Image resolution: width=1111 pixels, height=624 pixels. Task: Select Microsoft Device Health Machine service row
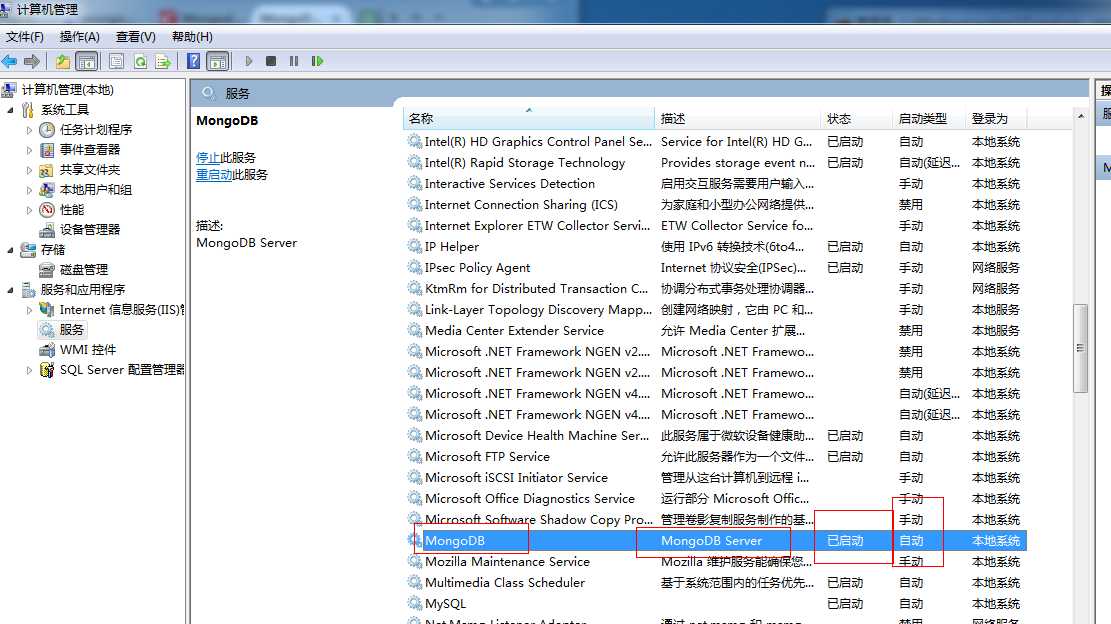716,436
